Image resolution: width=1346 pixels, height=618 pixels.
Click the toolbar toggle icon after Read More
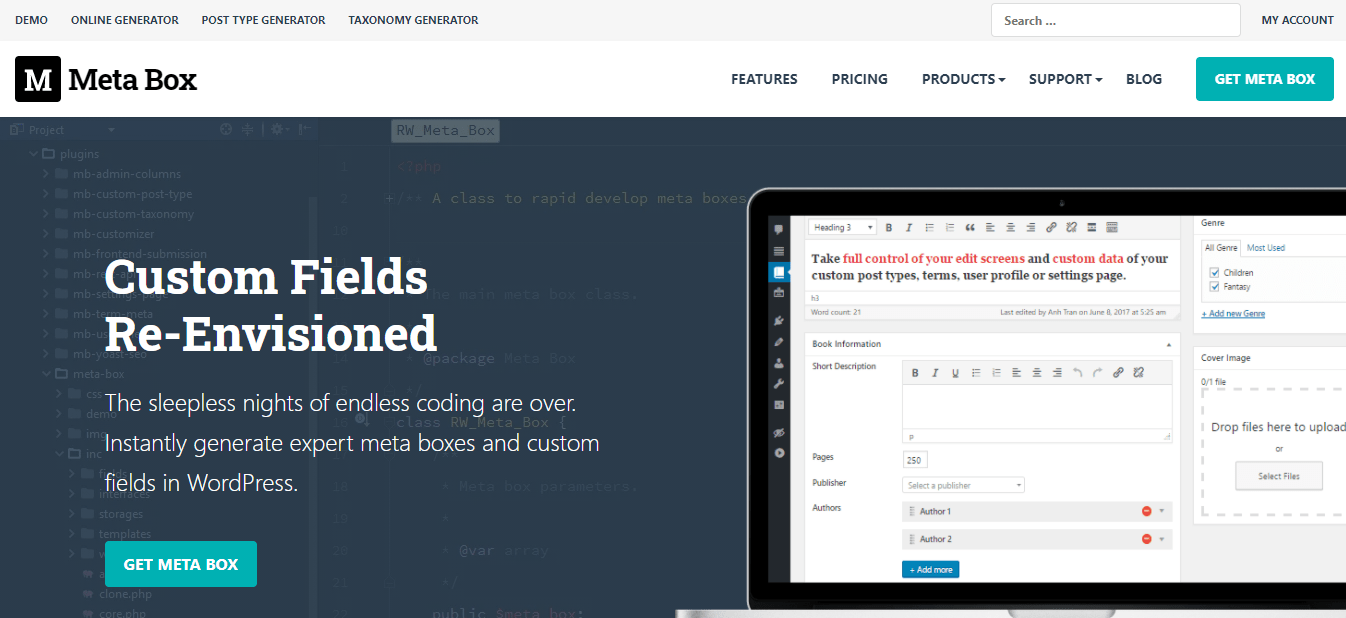pyautogui.click(x=1112, y=228)
